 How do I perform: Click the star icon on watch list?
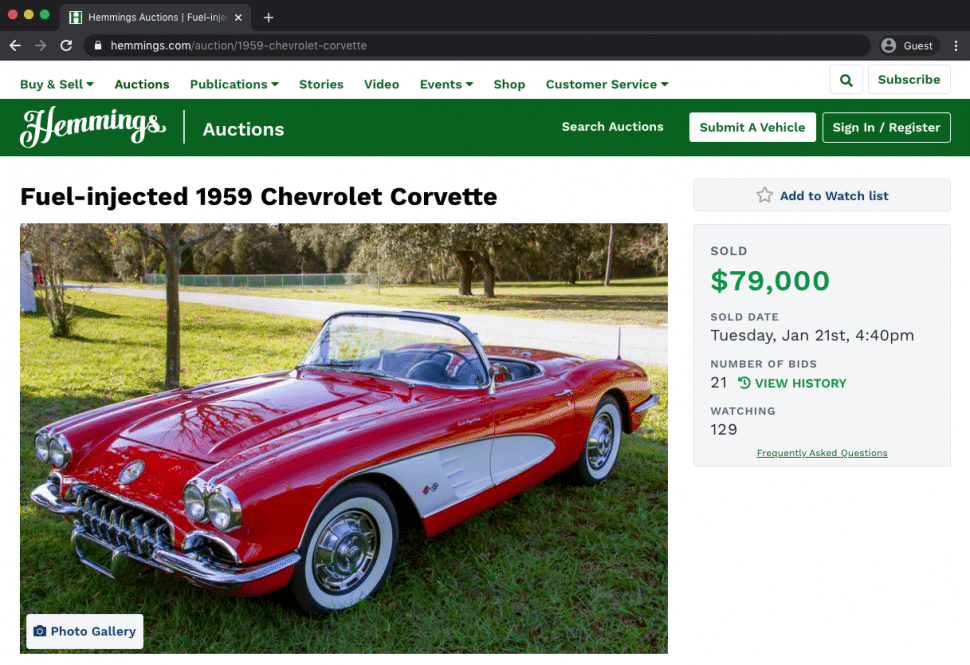click(x=764, y=195)
